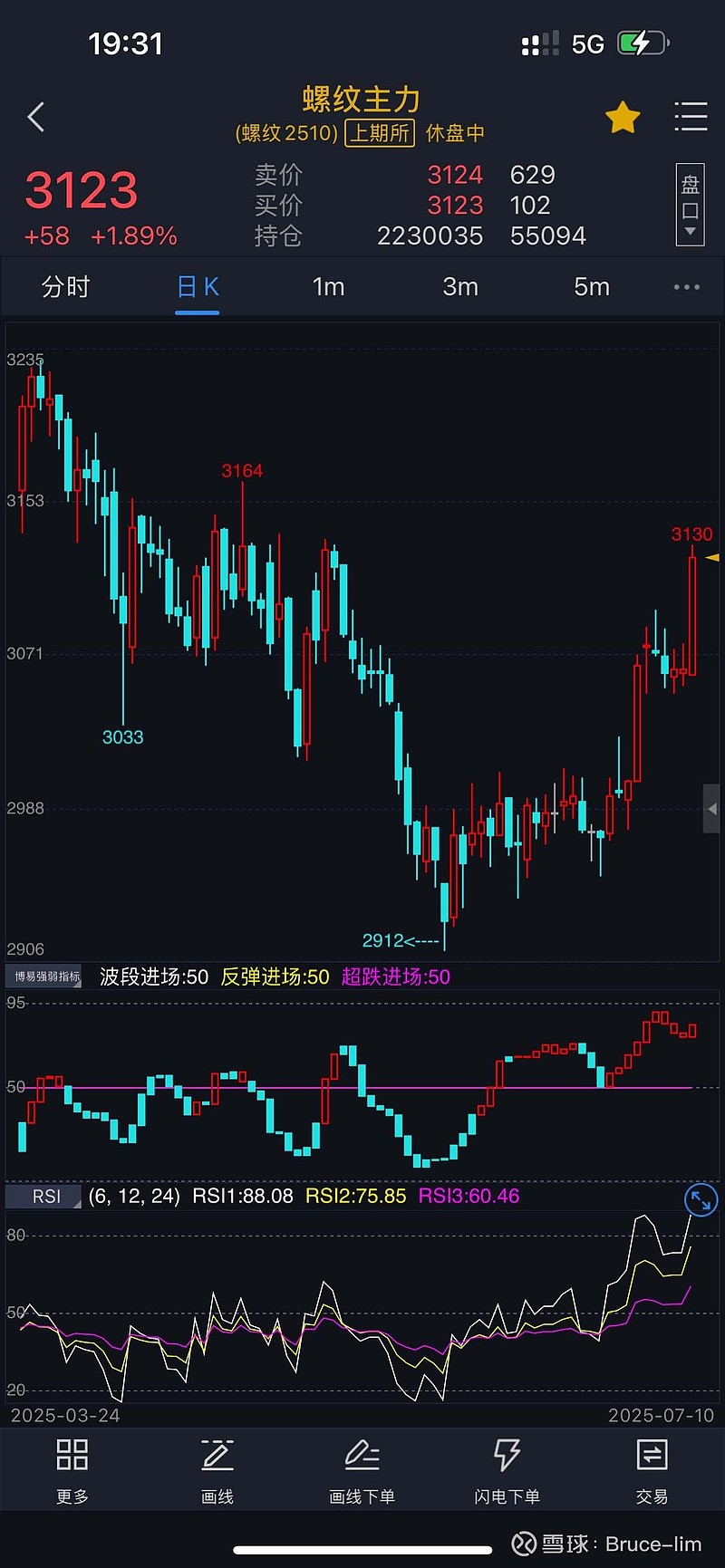The width and height of the screenshot is (725, 1568).
Task: Click the battery charging icon
Action: [x=643, y=43]
